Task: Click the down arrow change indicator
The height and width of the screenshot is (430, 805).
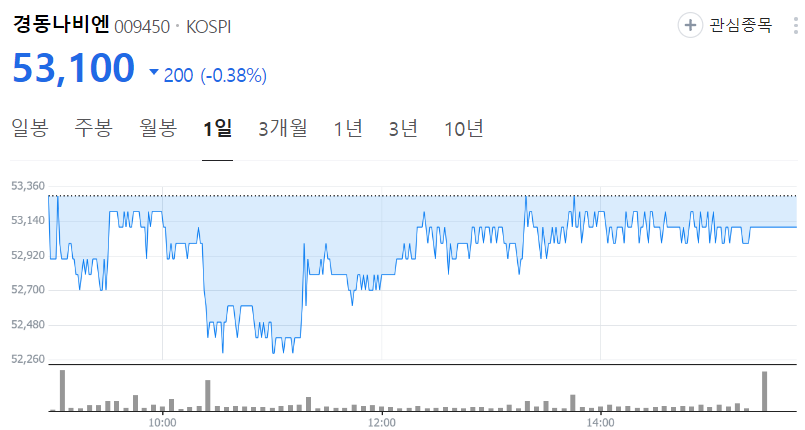Action: point(154,72)
